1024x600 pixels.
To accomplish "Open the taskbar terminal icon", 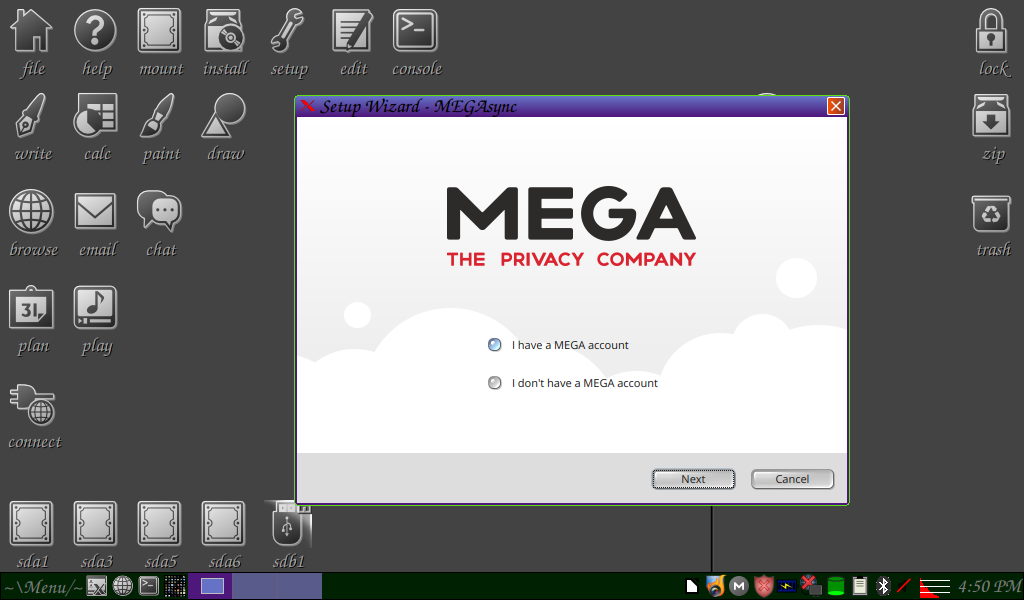I will point(149,586).
